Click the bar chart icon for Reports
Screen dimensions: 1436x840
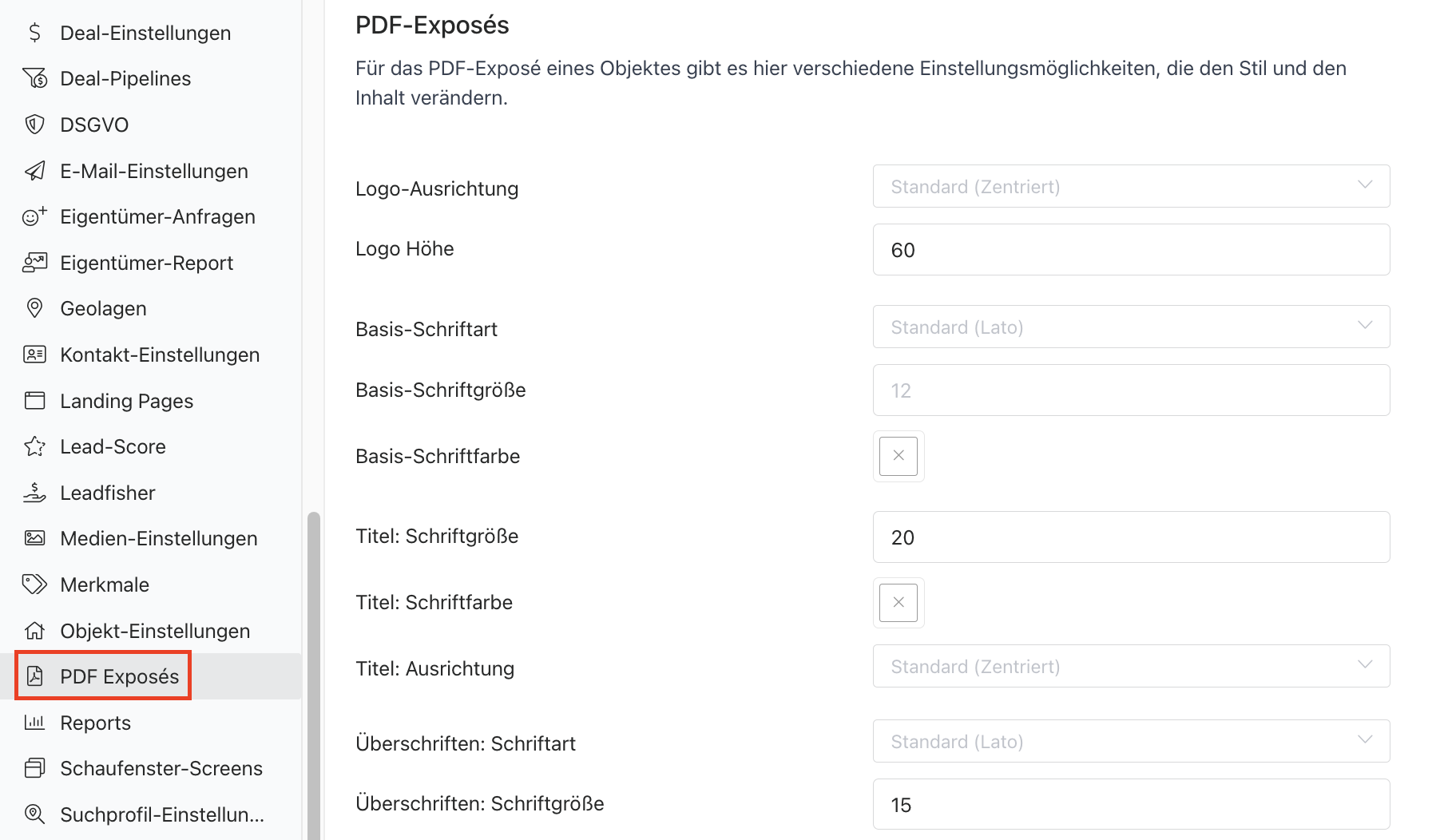[x=34, y=723]
